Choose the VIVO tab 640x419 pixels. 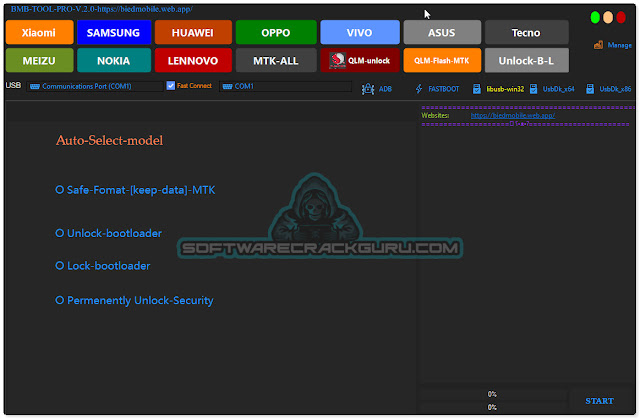[x=360, y=32]
